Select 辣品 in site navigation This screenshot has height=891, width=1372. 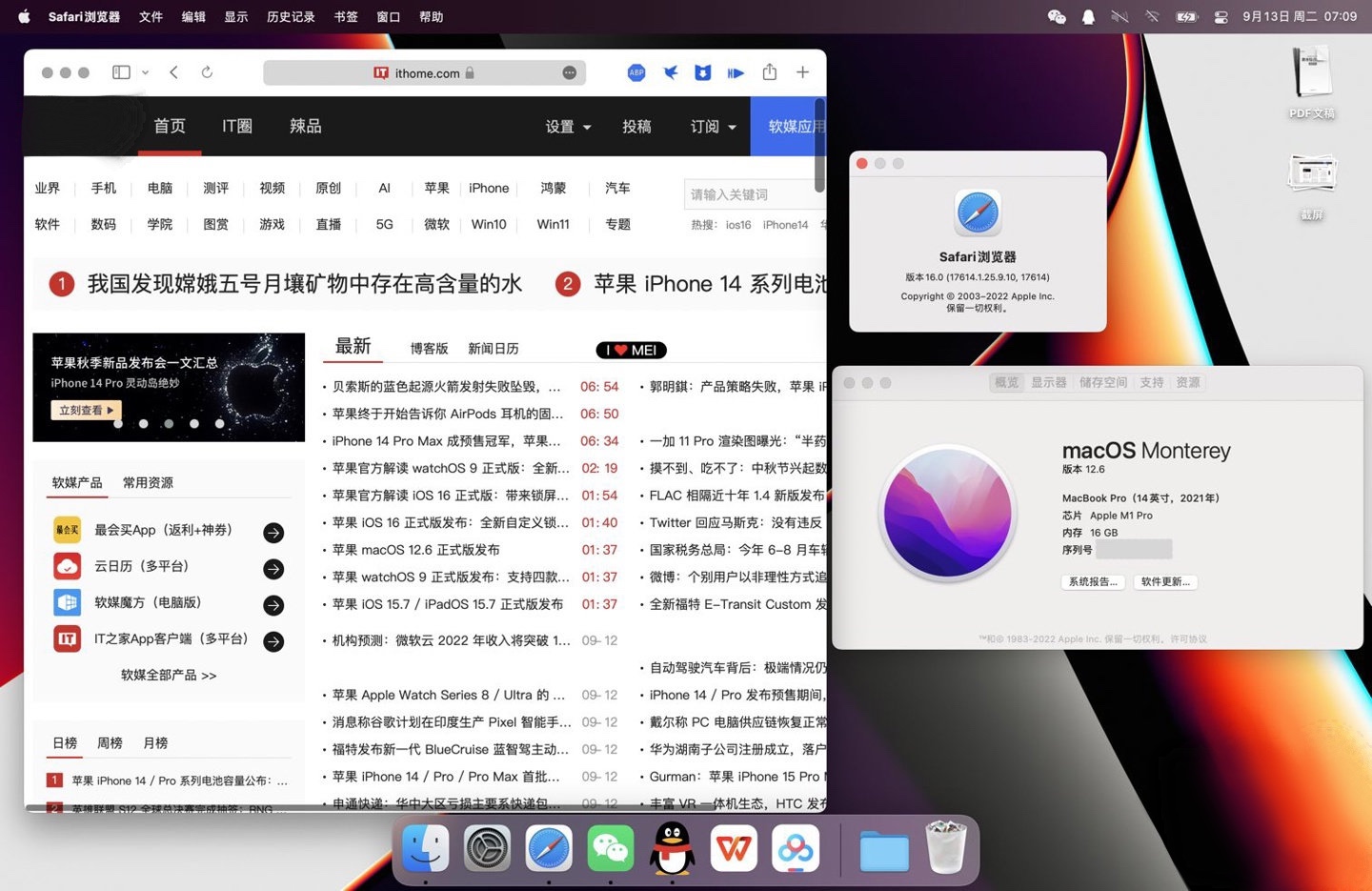[x=306, y=126]
